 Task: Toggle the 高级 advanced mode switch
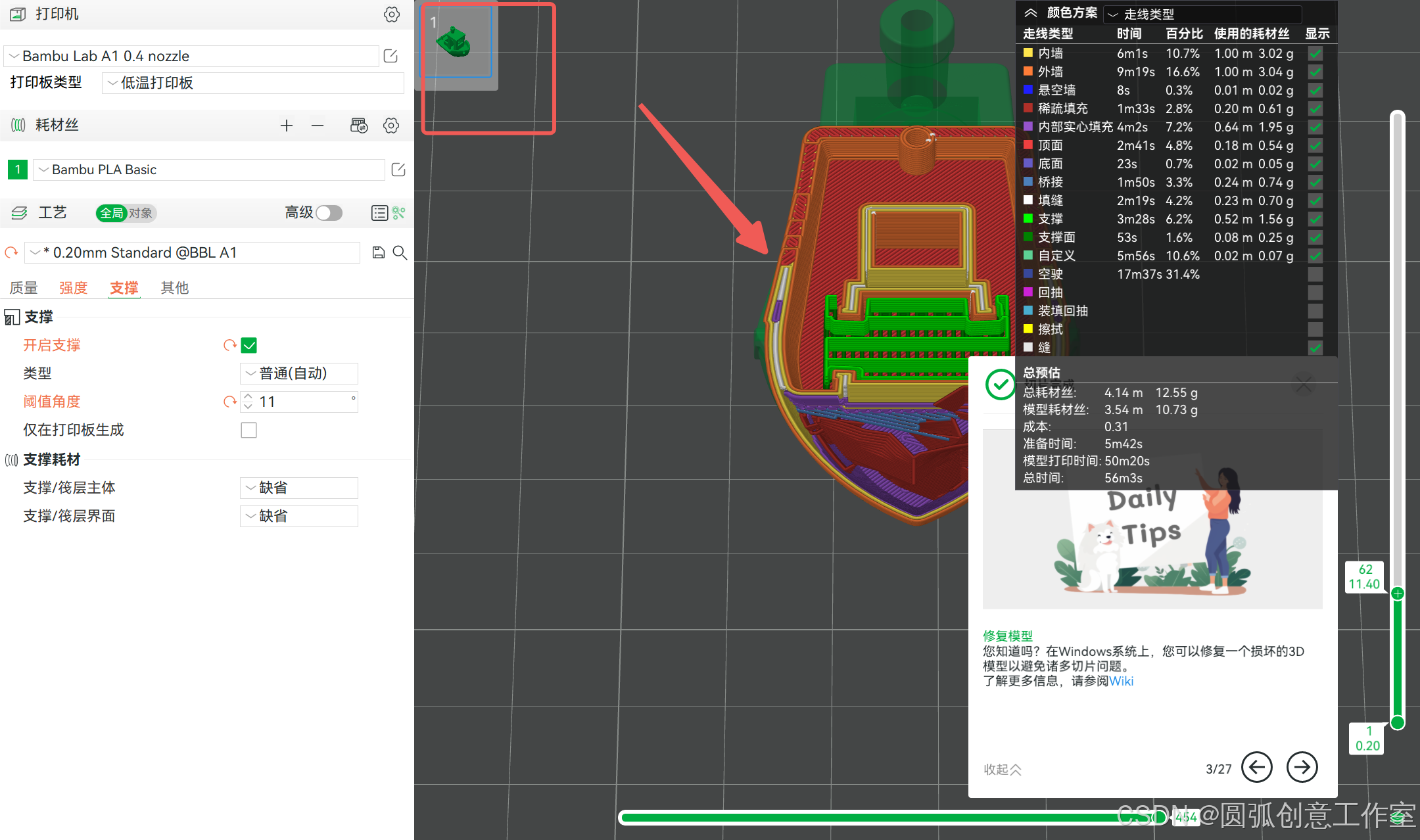coord(329,213)
